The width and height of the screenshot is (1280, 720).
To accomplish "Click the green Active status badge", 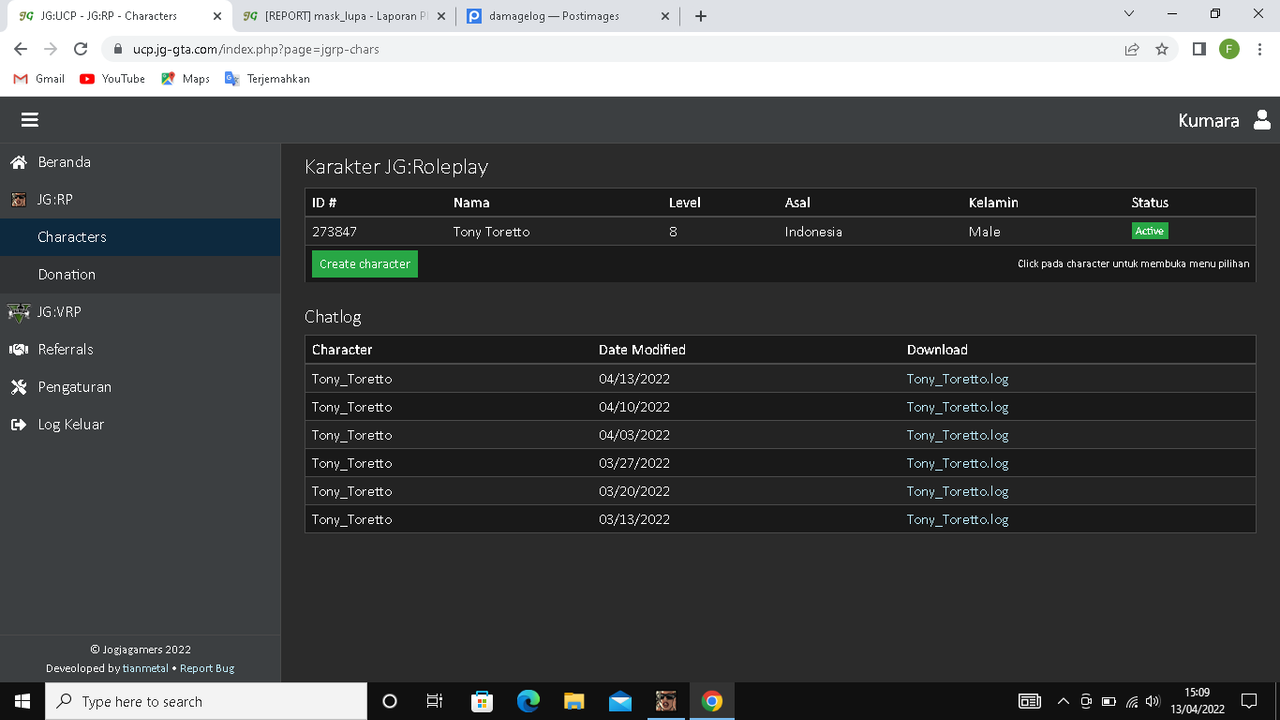I will coord(1150,231).
